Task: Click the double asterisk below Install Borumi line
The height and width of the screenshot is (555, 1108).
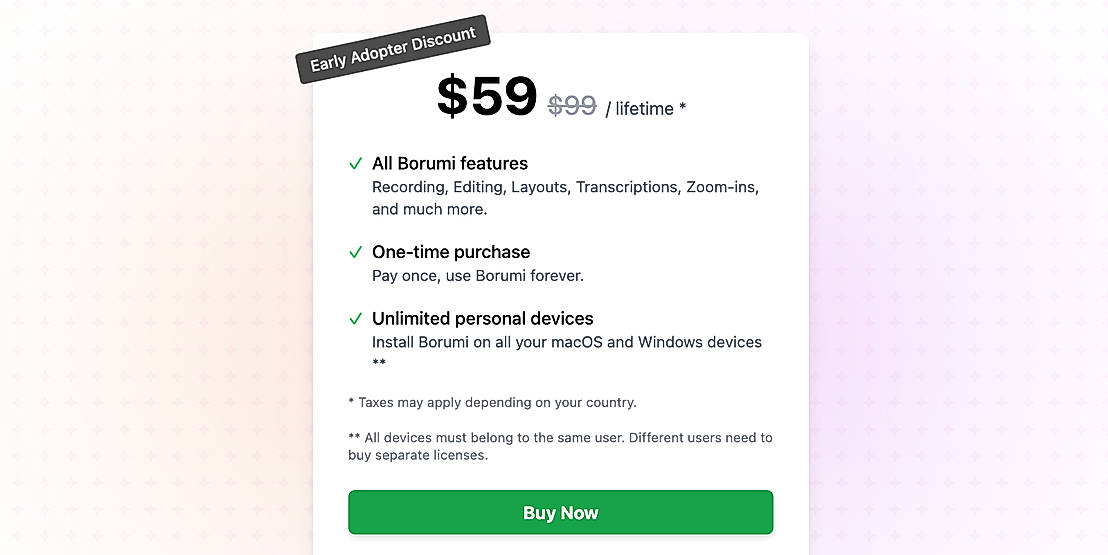Action: (379, 362)
